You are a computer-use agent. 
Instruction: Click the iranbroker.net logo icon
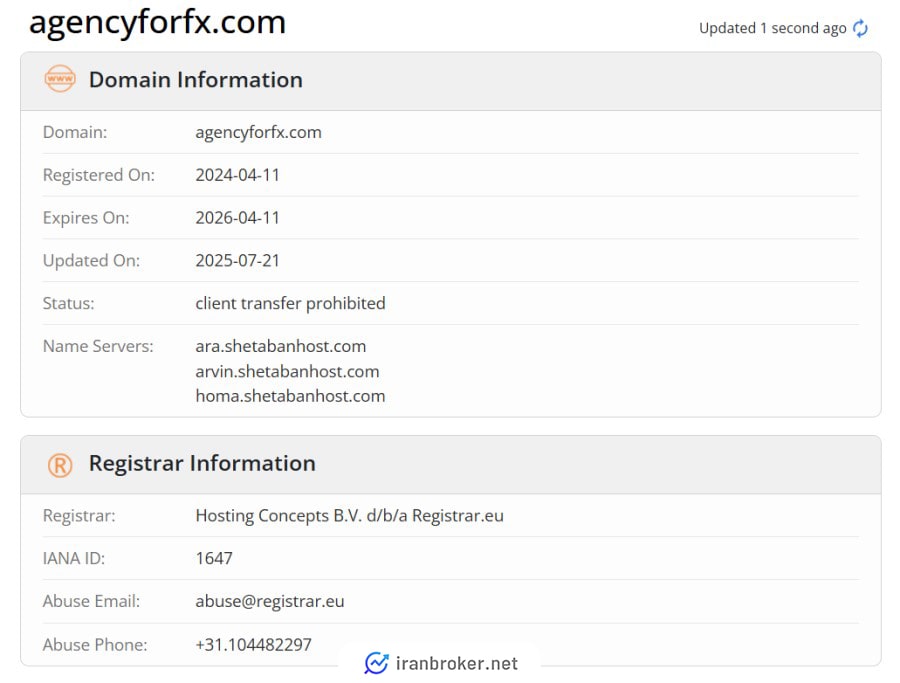coord(377,663)
